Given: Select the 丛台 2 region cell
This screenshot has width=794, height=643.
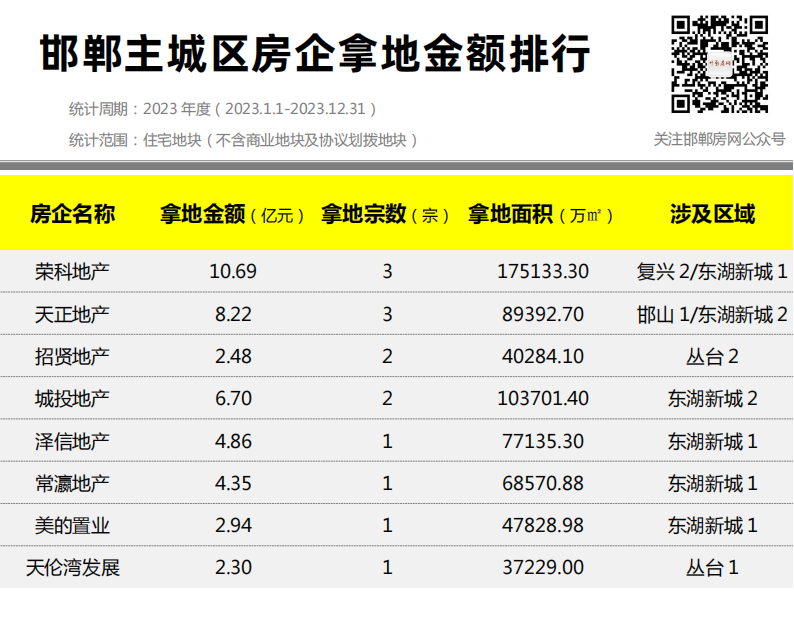Looking at the screenshot, I should click(x=712, y=357).
